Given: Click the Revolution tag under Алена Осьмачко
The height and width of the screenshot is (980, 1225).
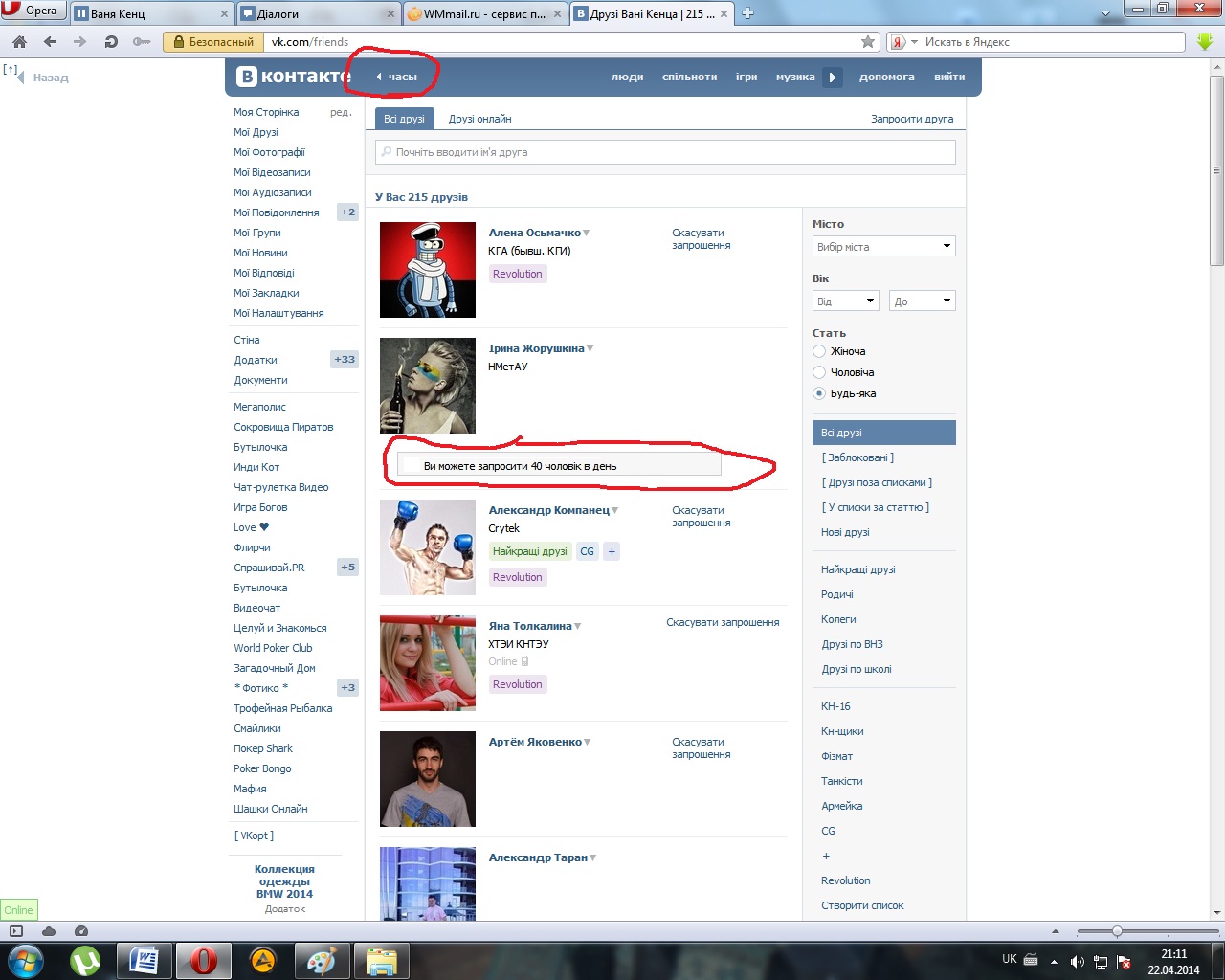Looking at the screenshot, I should point(518,274).
